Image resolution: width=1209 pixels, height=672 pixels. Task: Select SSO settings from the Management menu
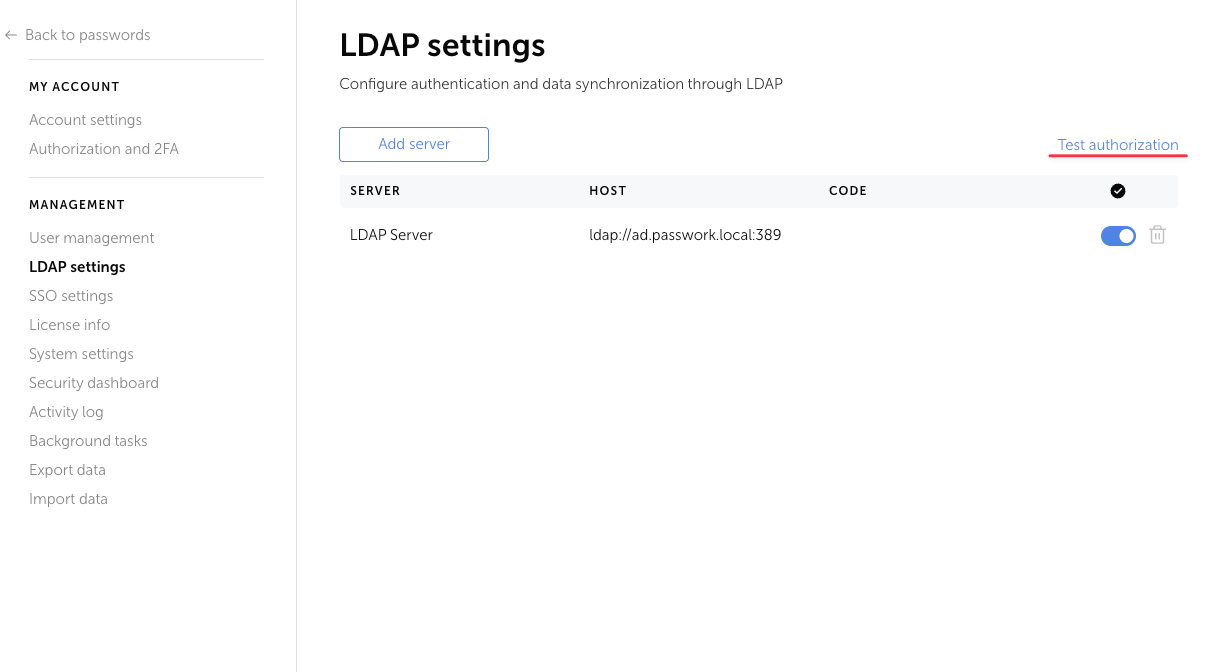tap(71, 295)
